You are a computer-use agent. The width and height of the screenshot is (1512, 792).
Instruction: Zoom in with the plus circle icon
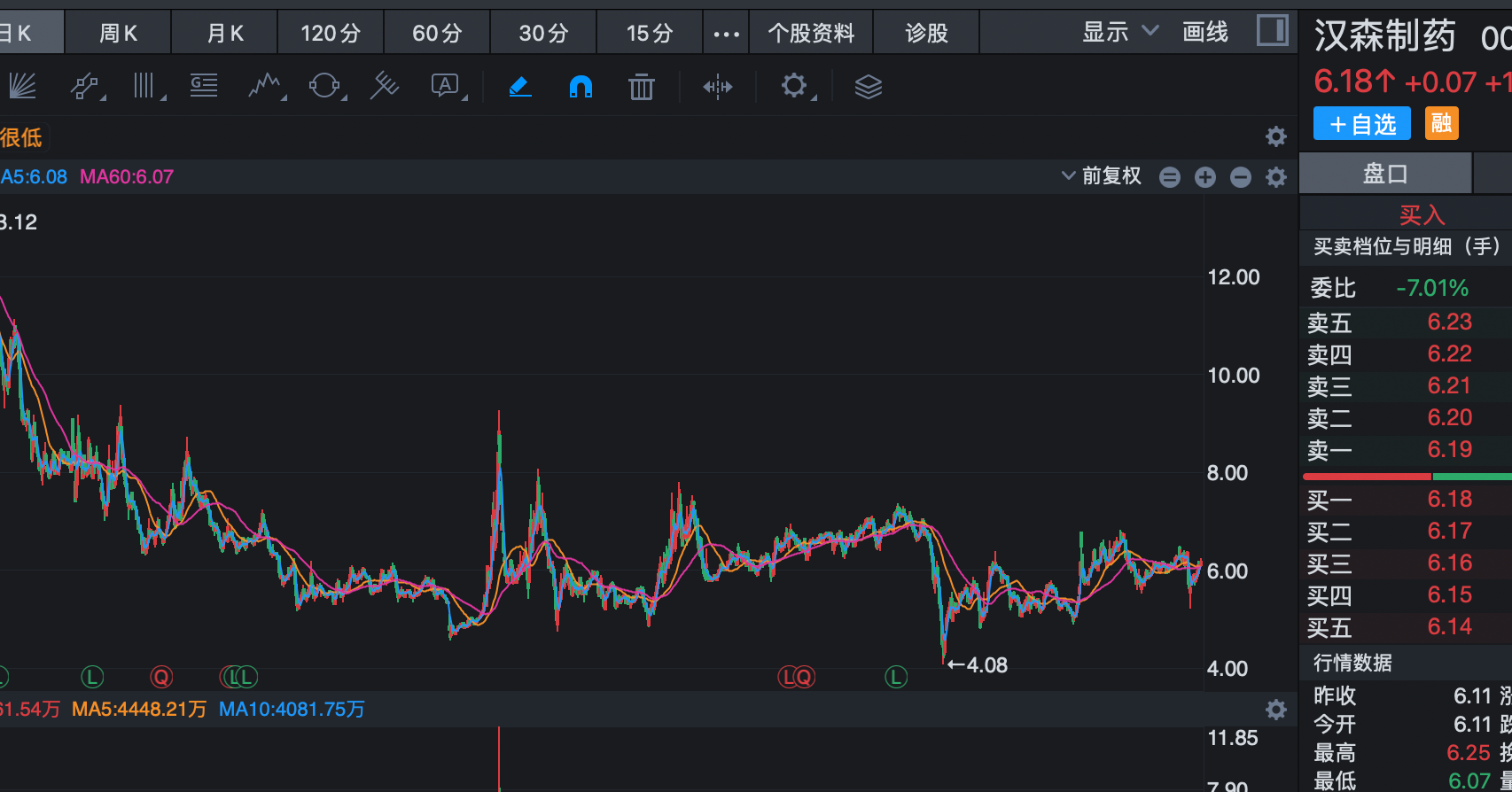(x=1205, y=177)
